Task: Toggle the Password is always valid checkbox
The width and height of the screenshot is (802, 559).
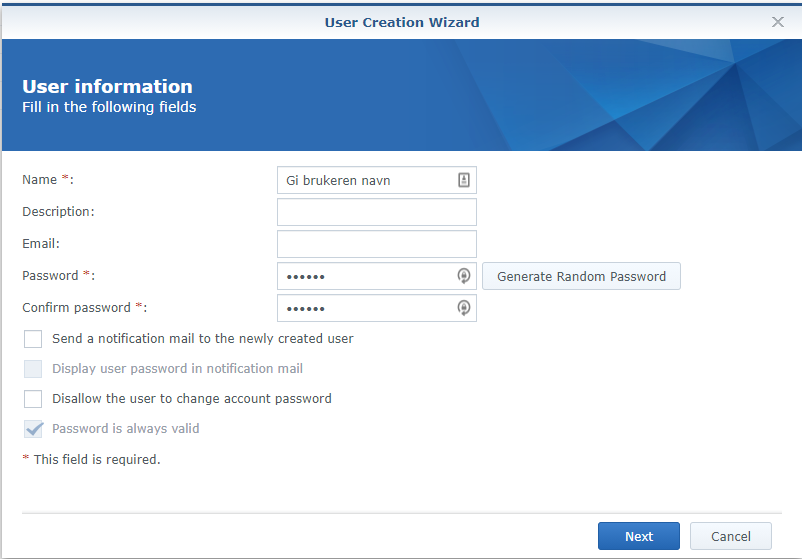Action: click(34, 429)
